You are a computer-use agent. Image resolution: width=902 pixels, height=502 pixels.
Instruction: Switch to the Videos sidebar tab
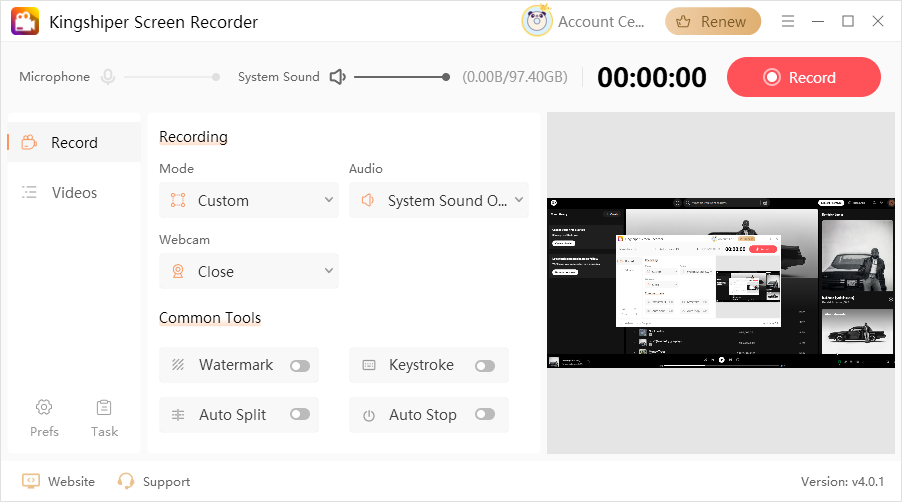[74, 193]
